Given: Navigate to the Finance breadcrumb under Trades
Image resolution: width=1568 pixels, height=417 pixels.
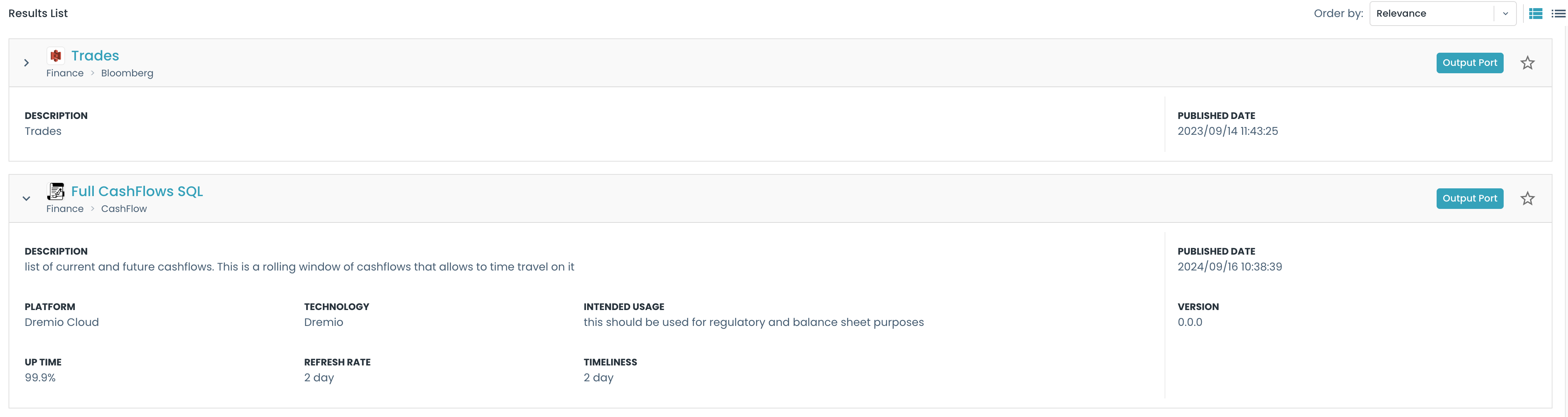Looking at the screenshot, I should click(64, 72).
